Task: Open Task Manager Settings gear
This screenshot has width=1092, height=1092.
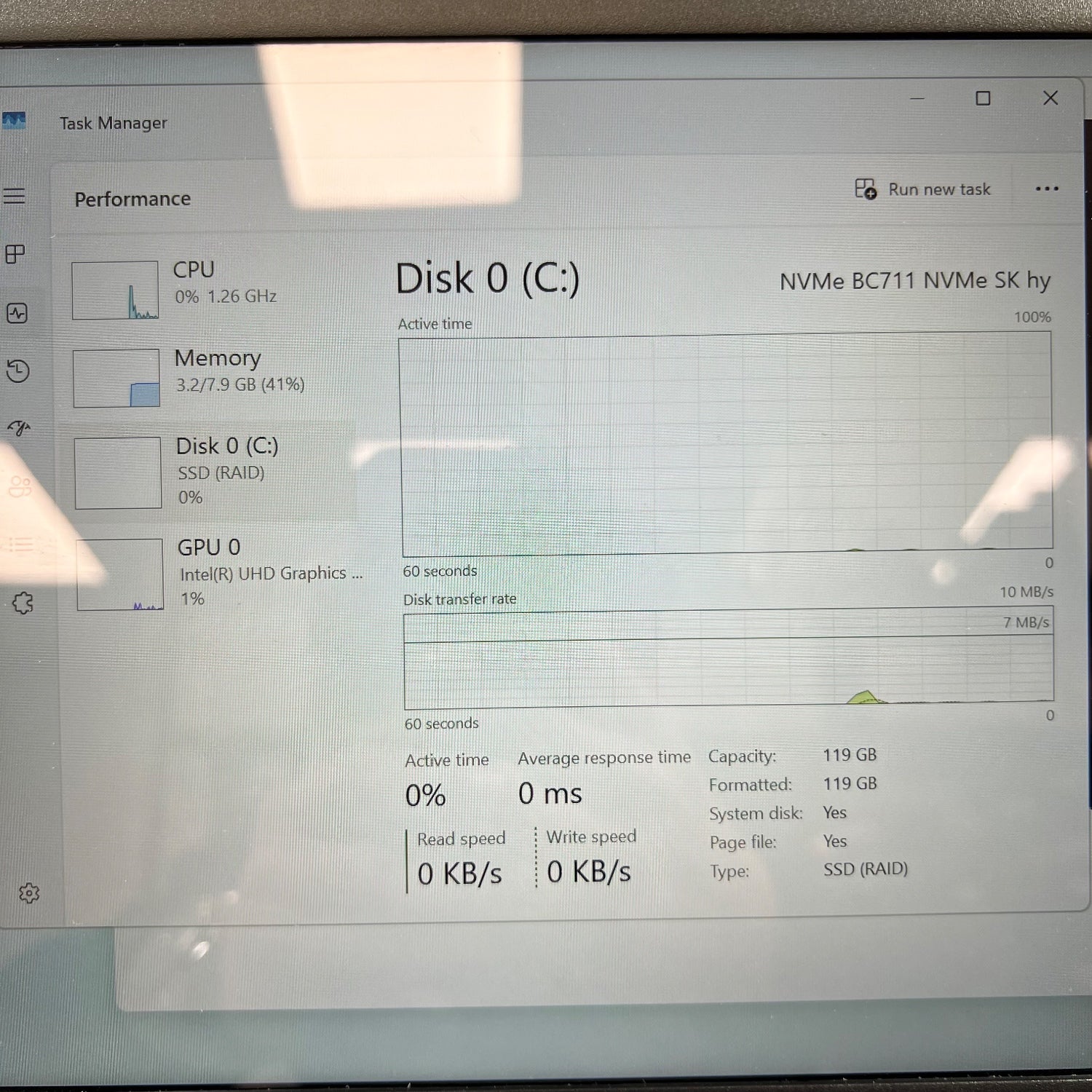Action: click(29, 893)
